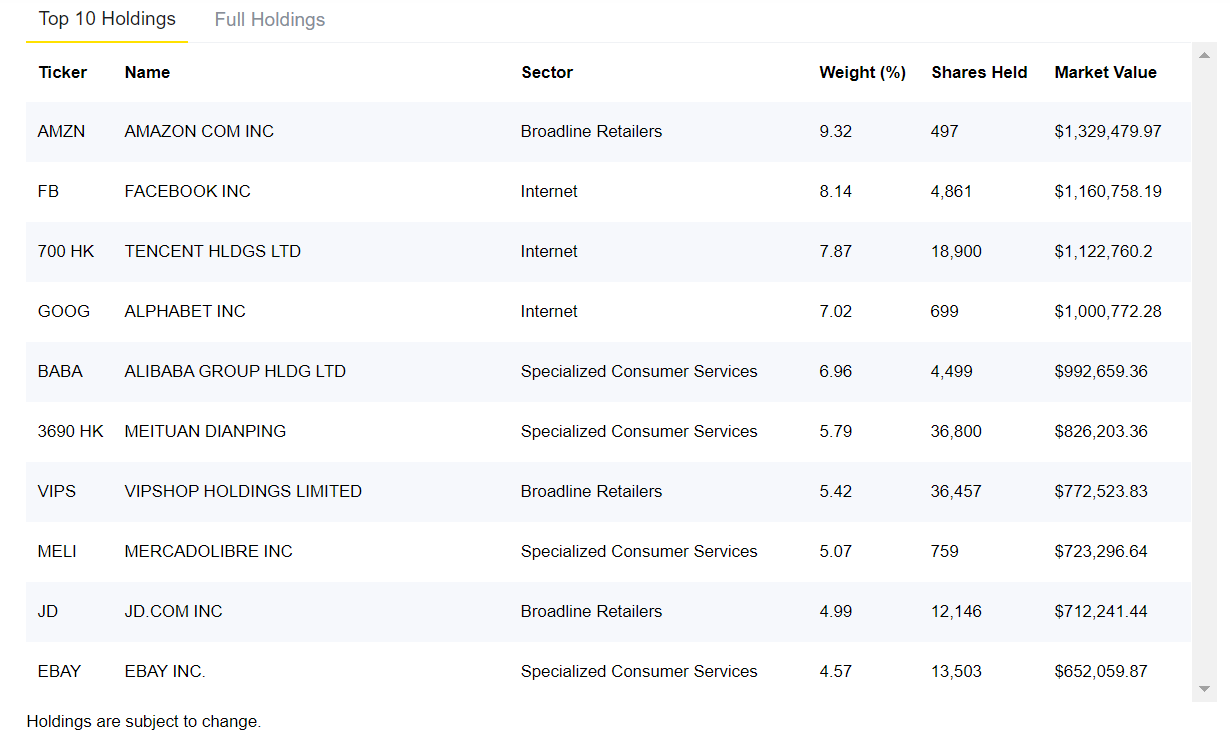The width and height of the screenshot is (1230, 733).
Task: Click the BABA ticker cell
Action: pos(60,371)
